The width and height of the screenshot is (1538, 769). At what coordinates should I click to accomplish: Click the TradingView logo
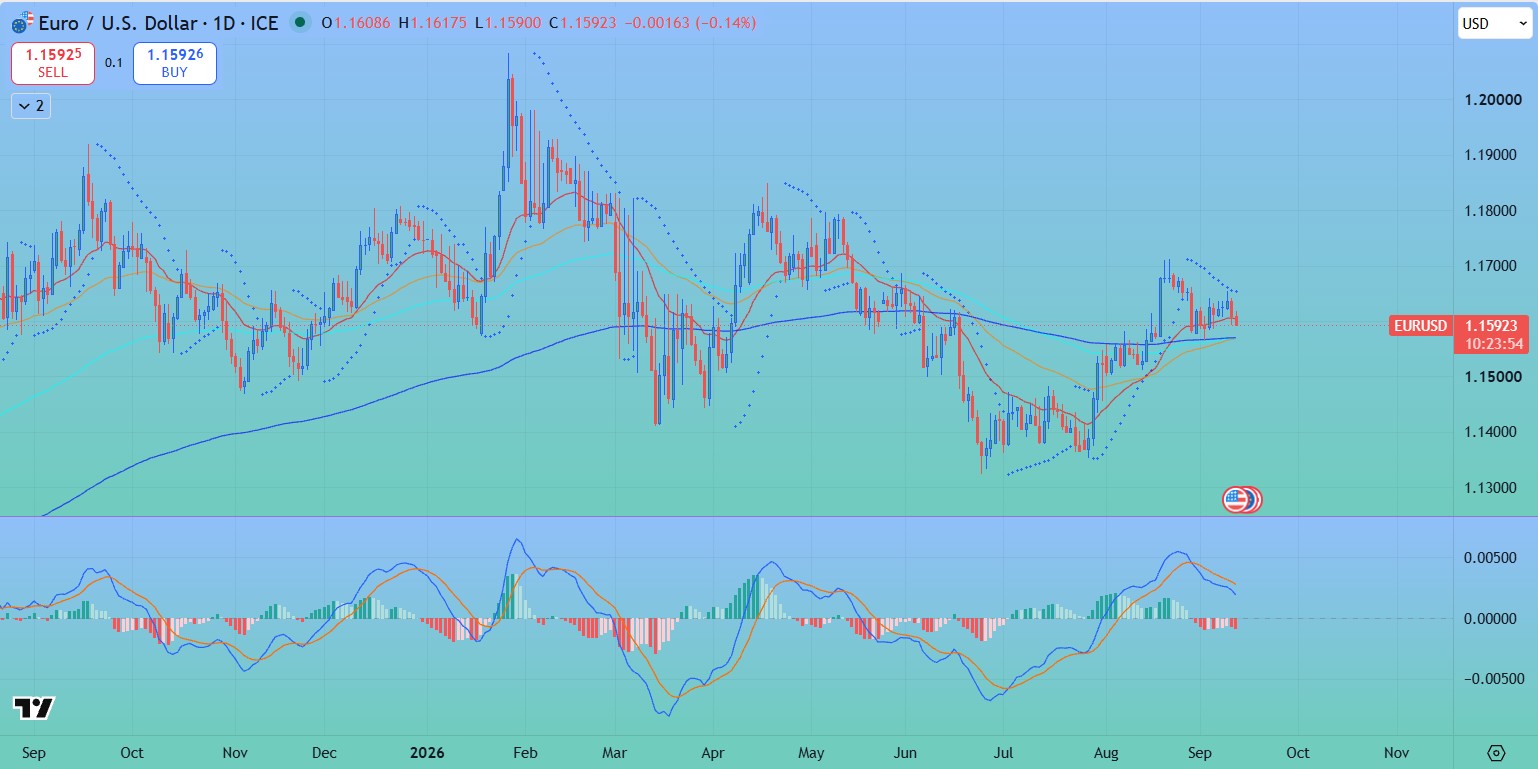click(34, 708)
